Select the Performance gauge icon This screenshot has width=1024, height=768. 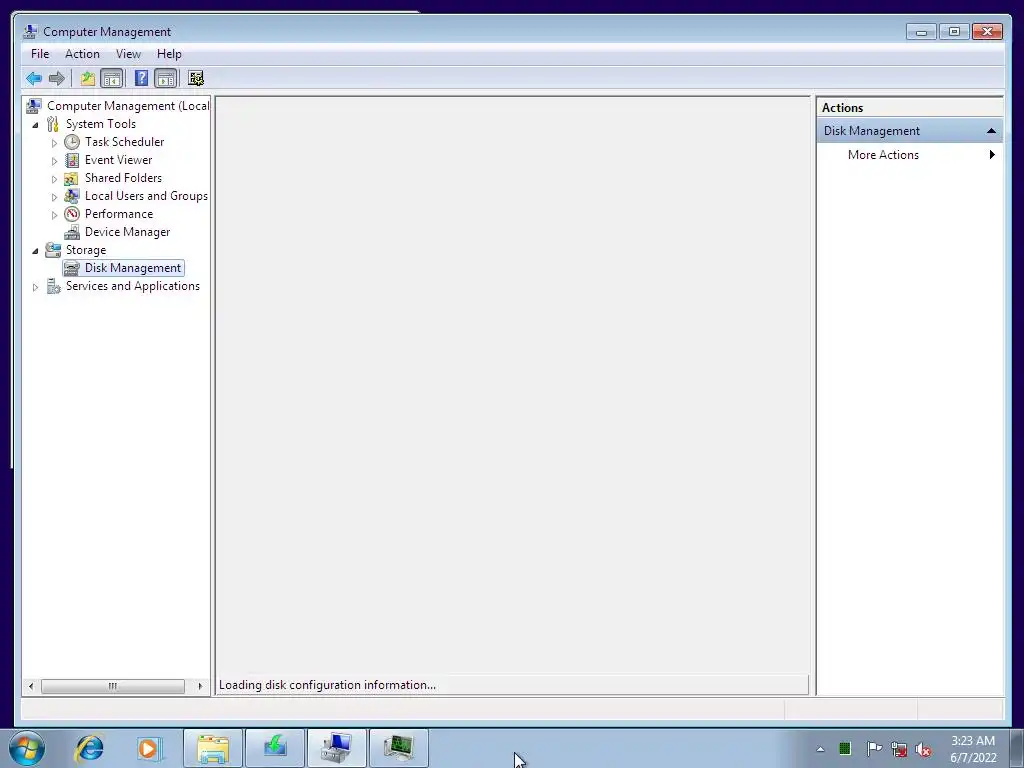tap(72, 214)
